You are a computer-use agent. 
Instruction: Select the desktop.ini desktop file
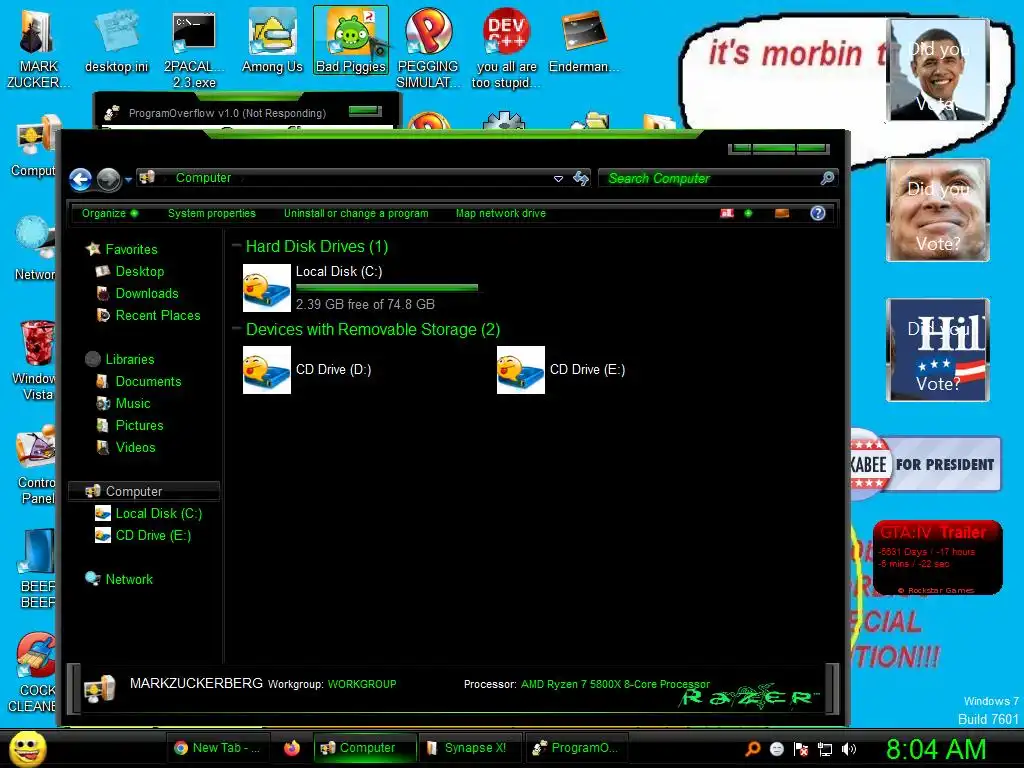116,41
